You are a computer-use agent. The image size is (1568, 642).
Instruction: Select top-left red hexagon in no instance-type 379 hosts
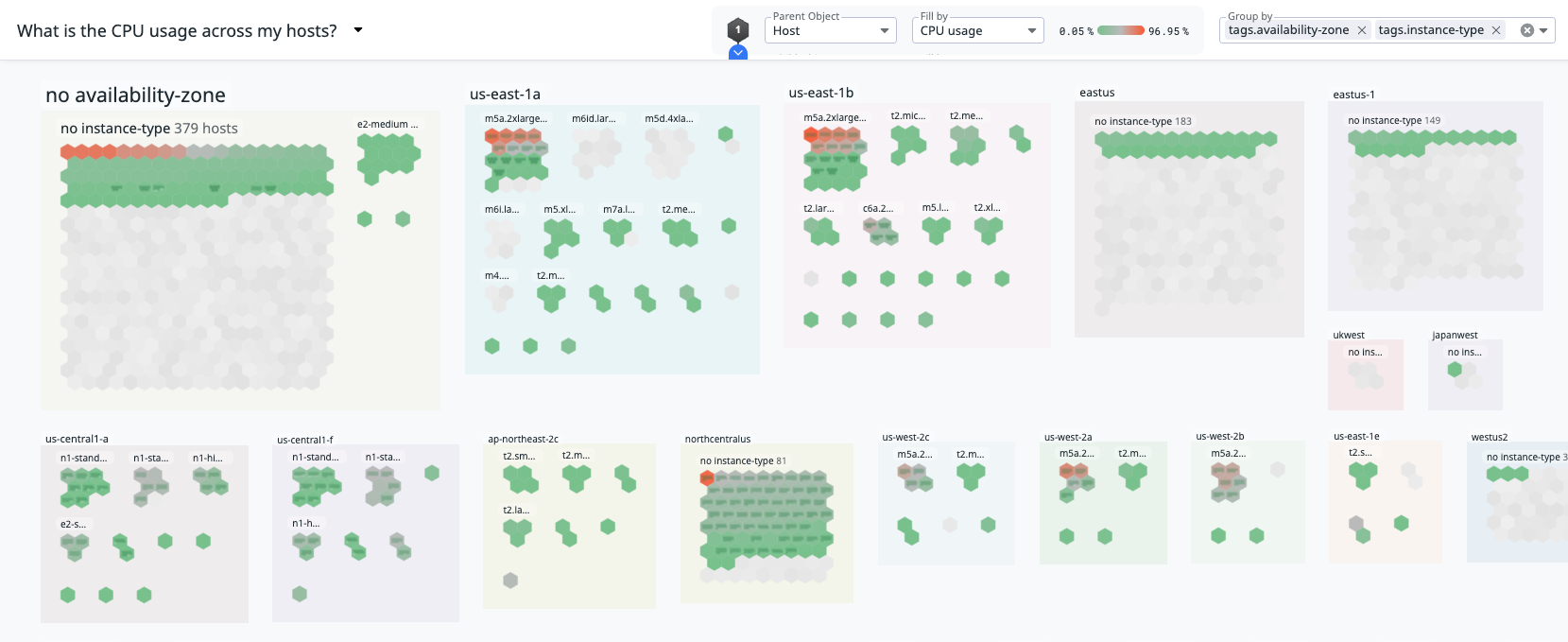[x=68, y=152]
